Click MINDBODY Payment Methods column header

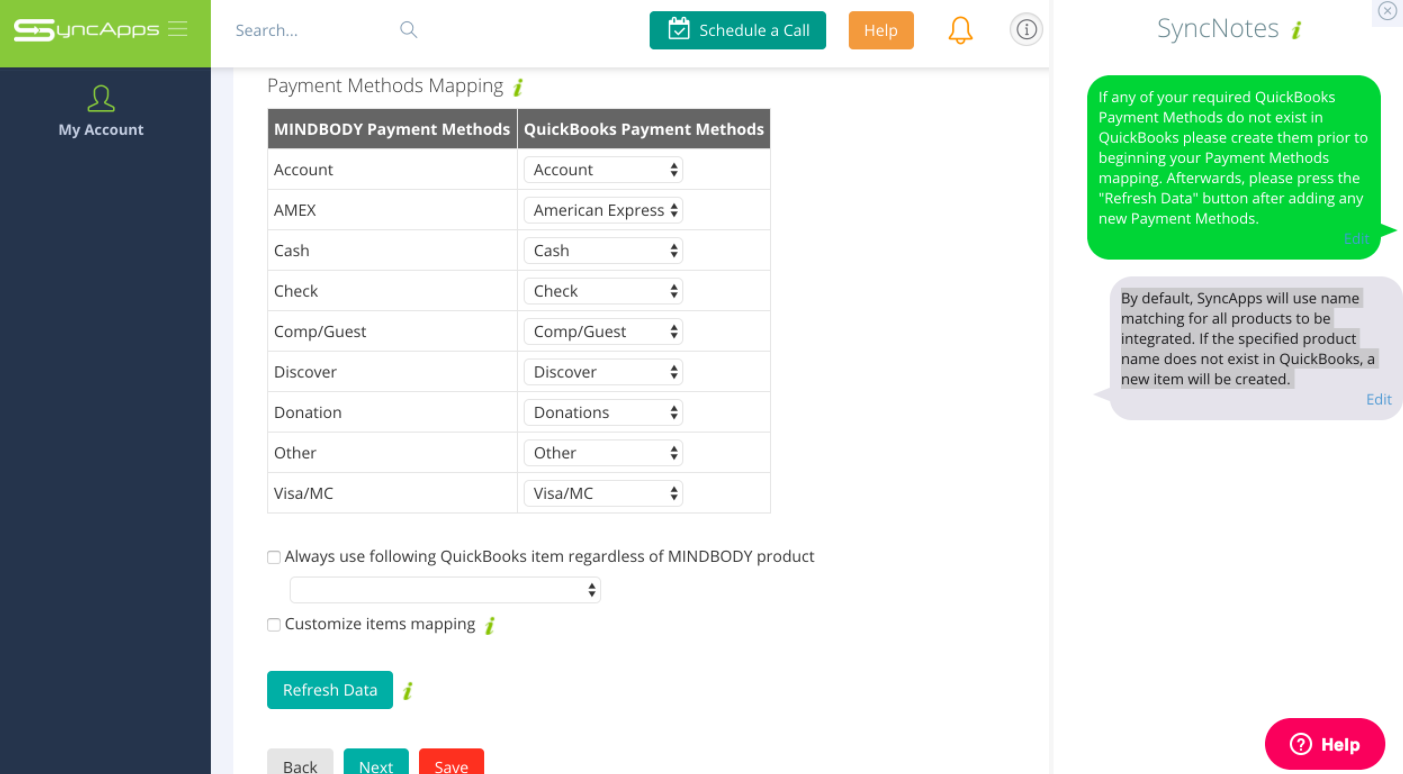(x=392, y=129)
